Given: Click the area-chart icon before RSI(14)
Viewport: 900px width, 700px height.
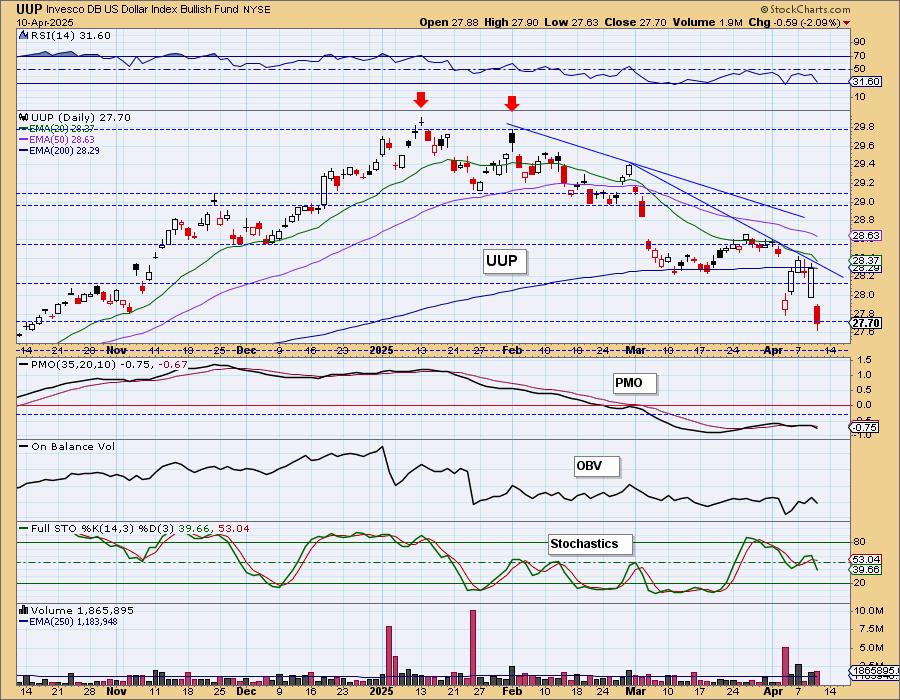Looking at the screenshot, I should tap(24, 35).
